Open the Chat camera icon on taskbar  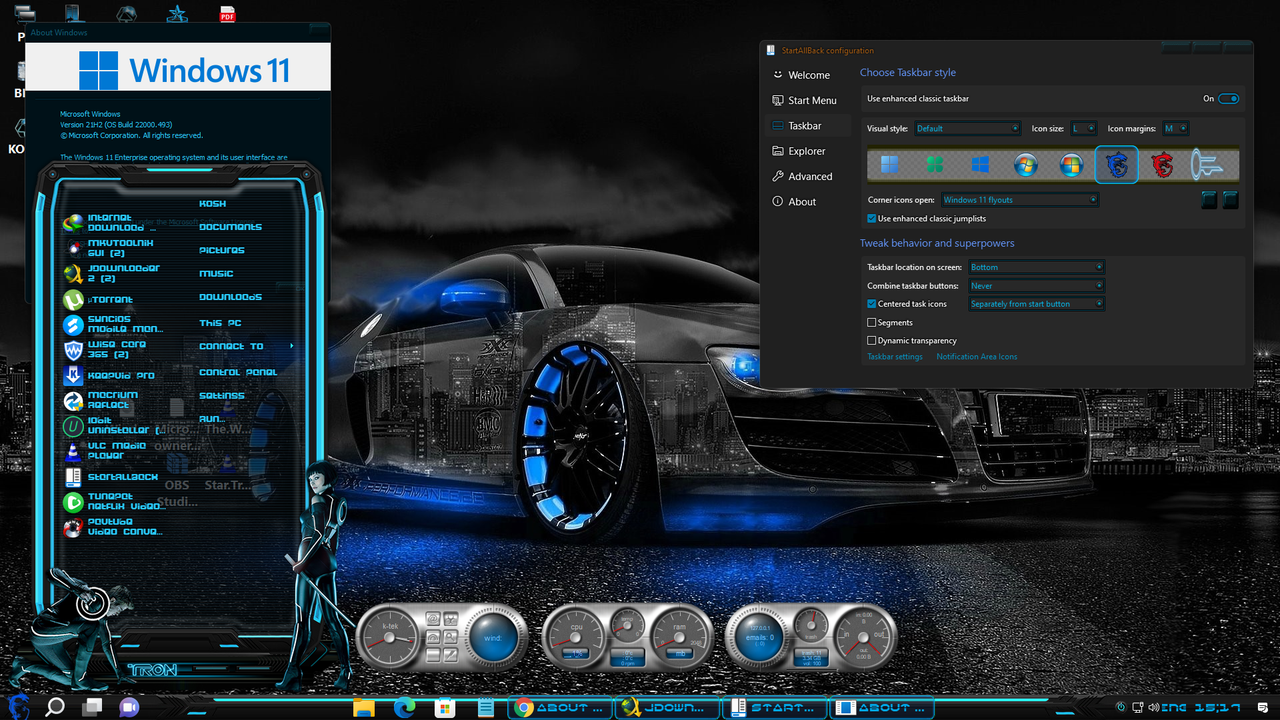coord(129,706)
